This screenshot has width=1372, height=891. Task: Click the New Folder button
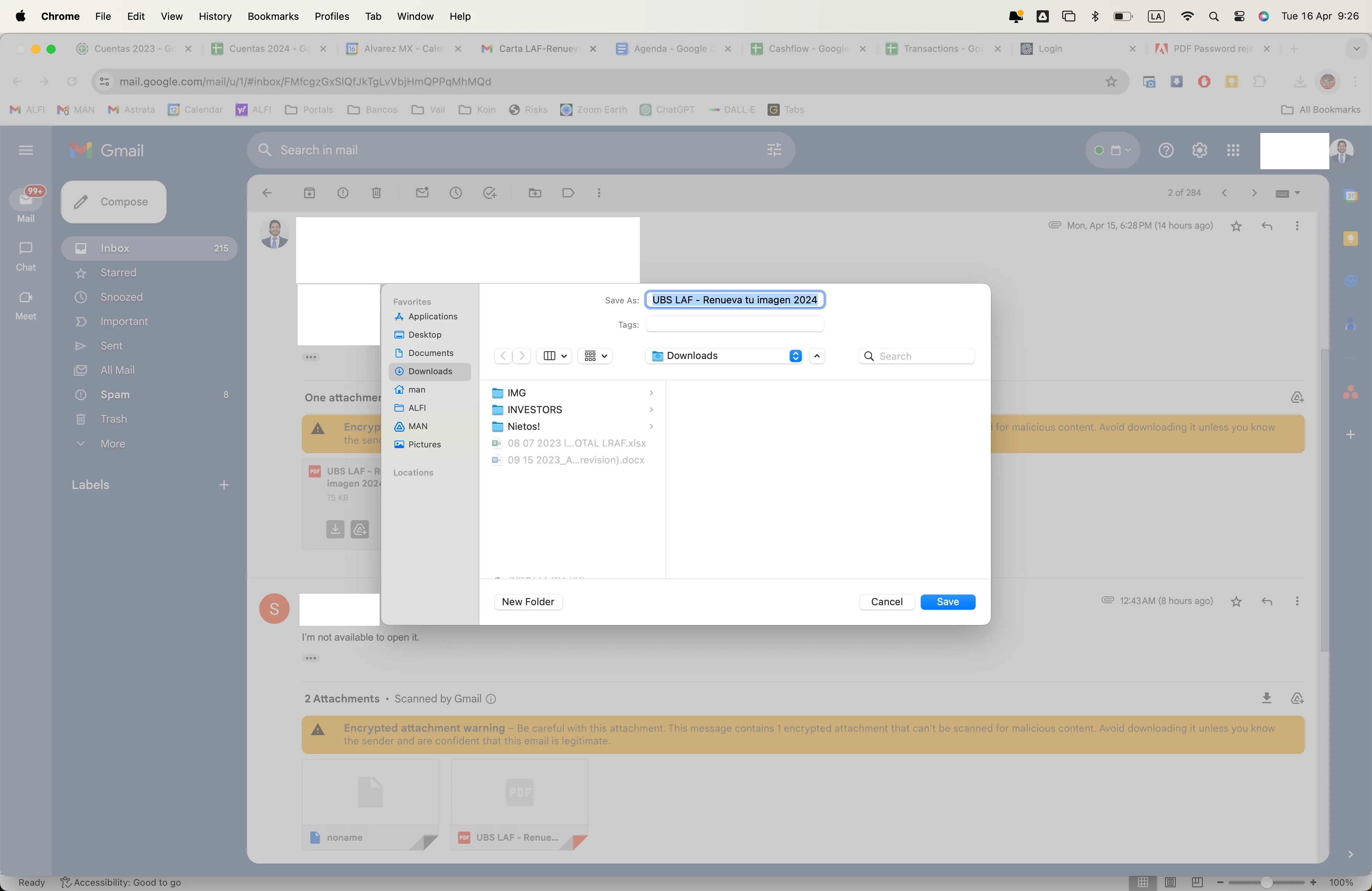point(527,602)
